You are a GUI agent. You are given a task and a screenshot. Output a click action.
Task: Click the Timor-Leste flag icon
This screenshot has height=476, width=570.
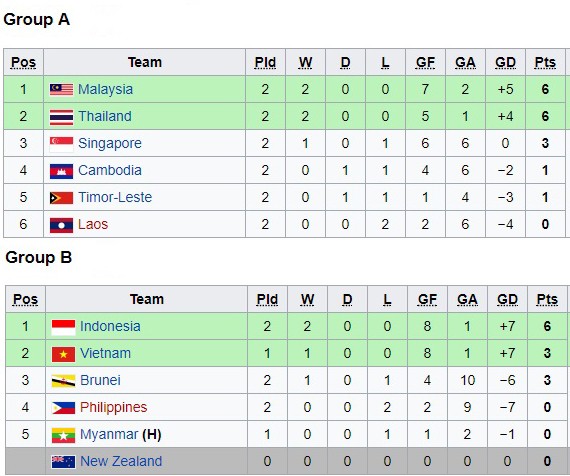[x=61, y=198]
